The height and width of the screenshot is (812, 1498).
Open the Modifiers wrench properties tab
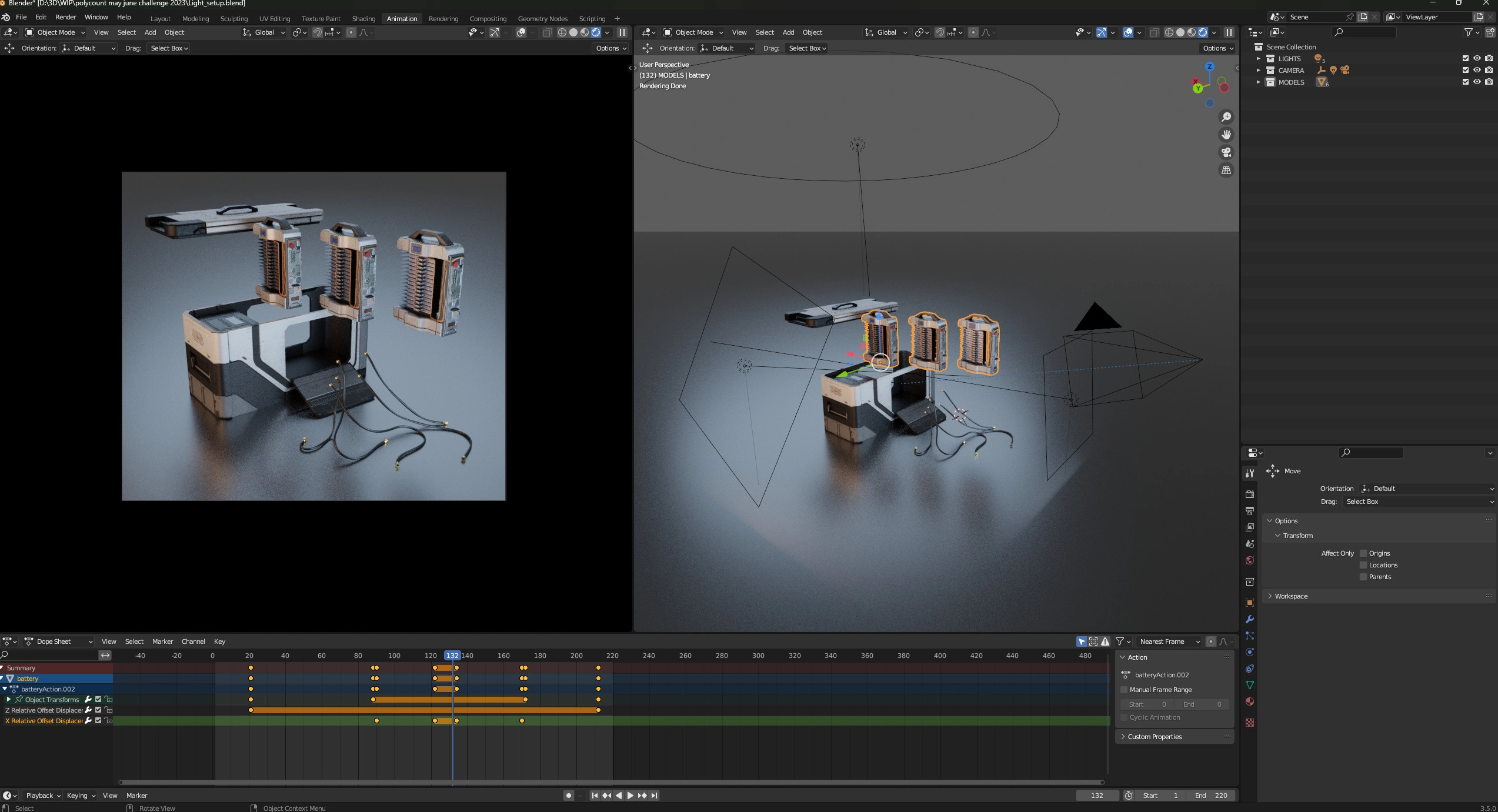tap(1250, 619)
